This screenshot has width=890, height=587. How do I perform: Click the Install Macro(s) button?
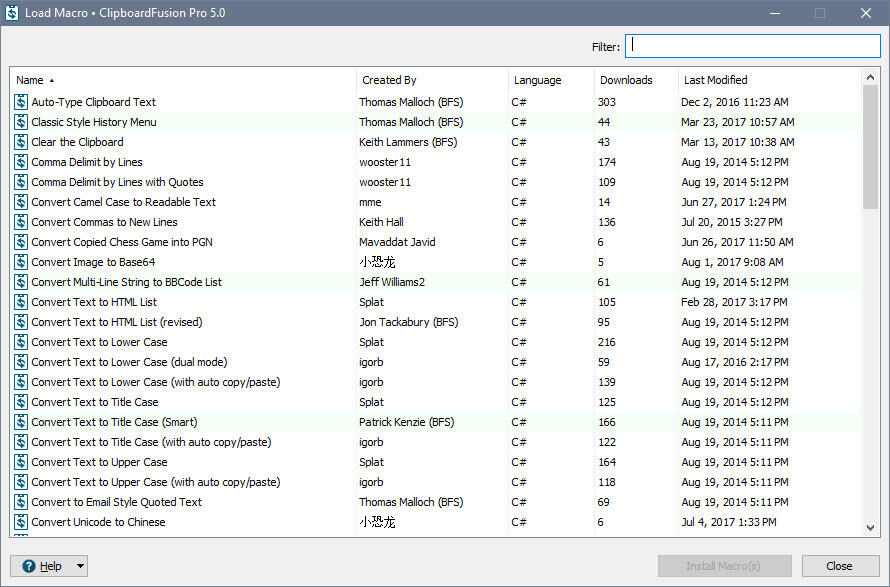pos(724,566)
